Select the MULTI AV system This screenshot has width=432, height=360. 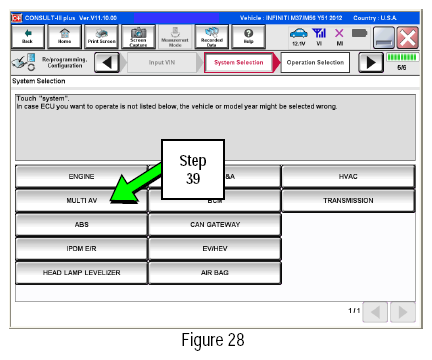point(81,200)
